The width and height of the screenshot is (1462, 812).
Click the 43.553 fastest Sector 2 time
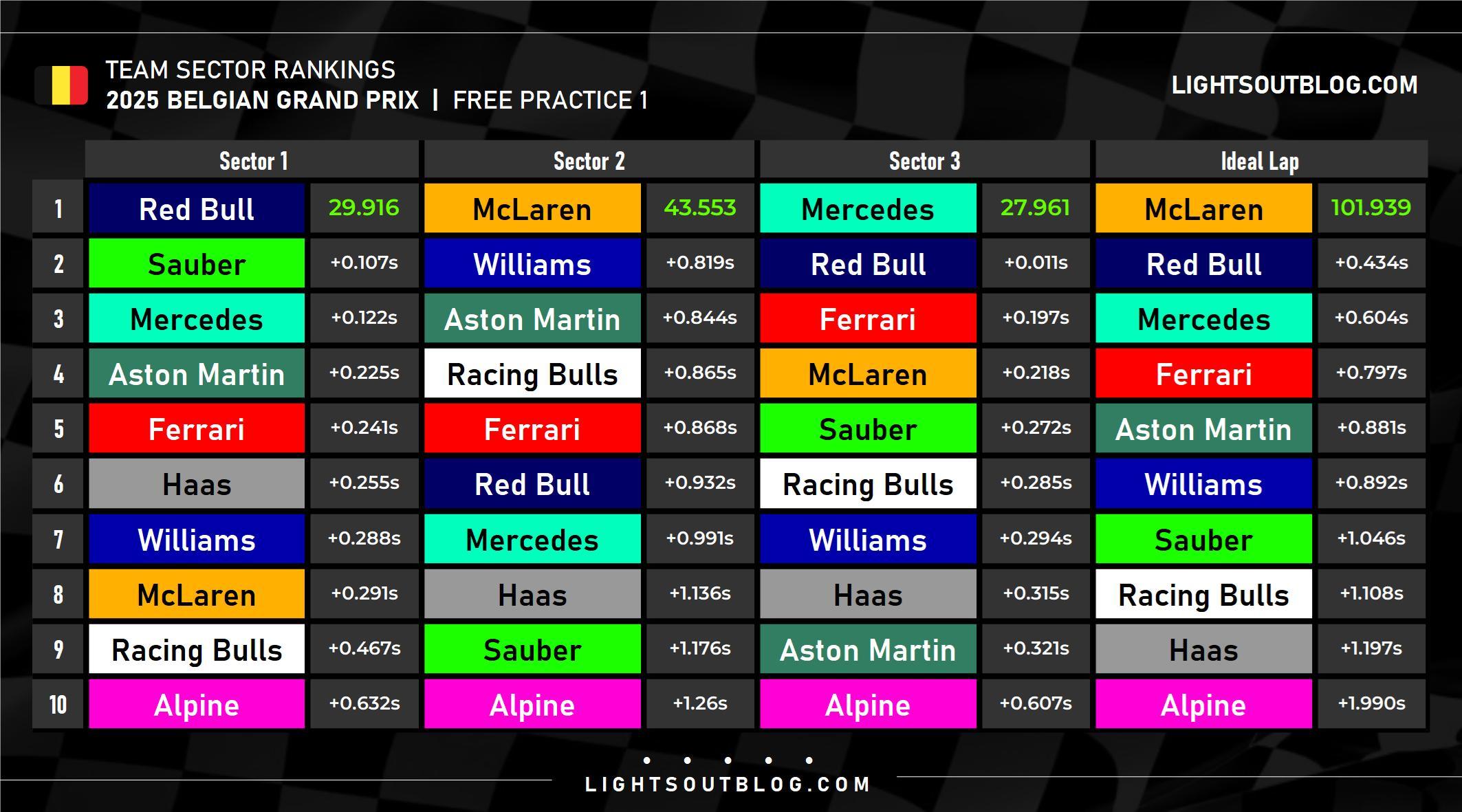(700, 208)
